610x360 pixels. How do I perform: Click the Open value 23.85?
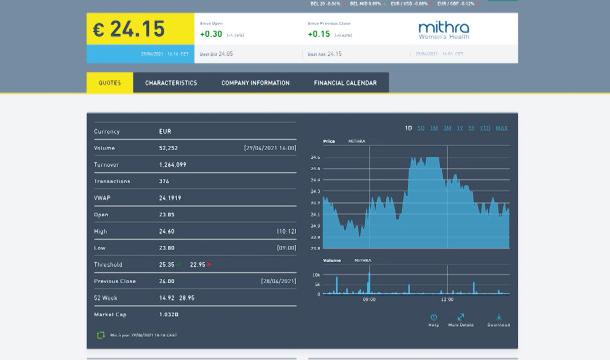pos(167,215)
